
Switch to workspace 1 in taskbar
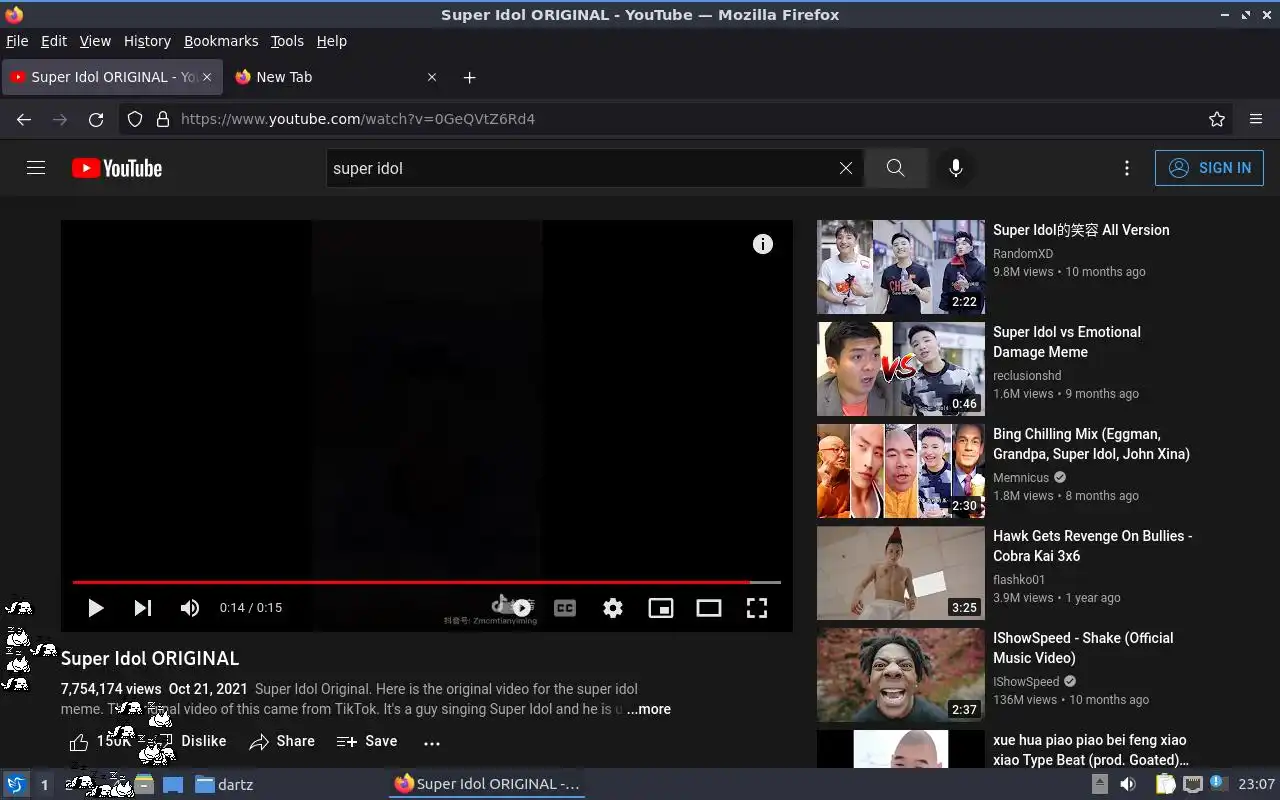click(44, 785)
